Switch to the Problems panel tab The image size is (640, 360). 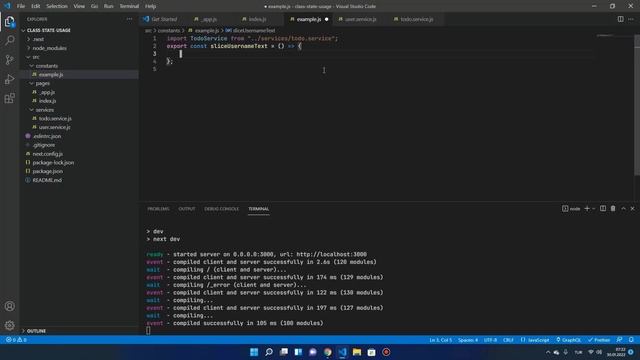pos(158,209)
